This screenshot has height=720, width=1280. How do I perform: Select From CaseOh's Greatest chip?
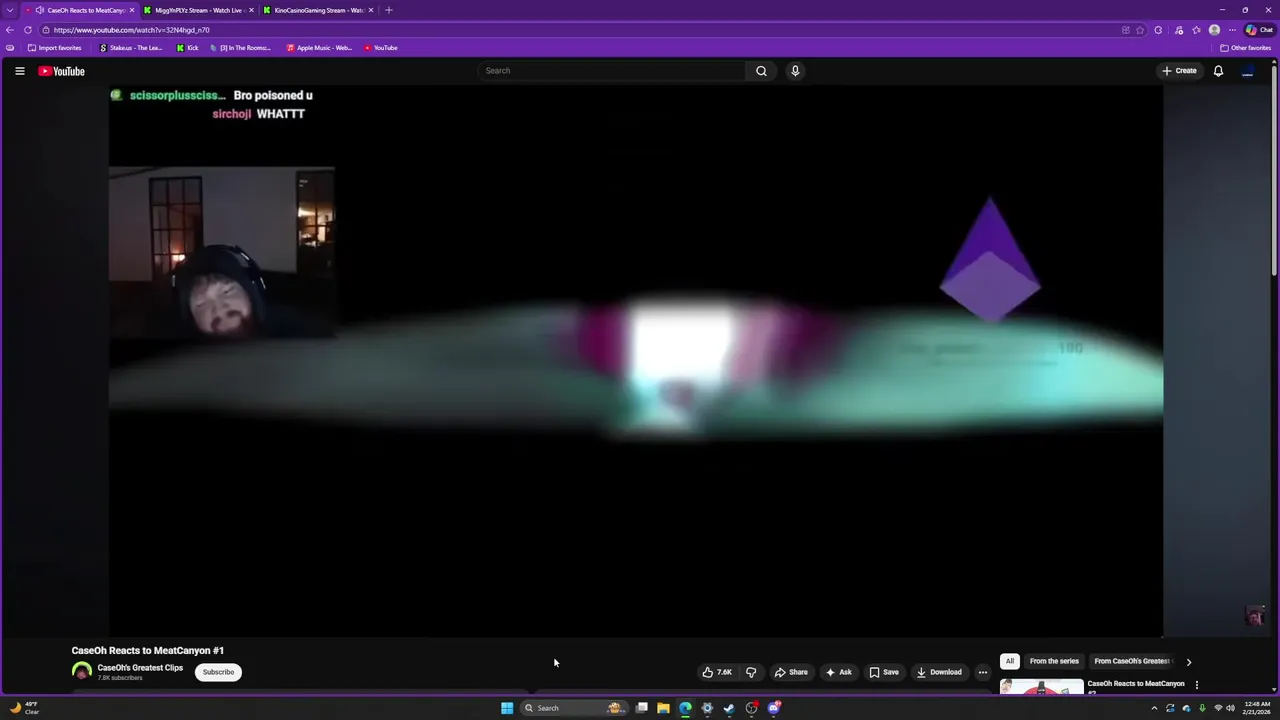click(x=1131, y=661)
